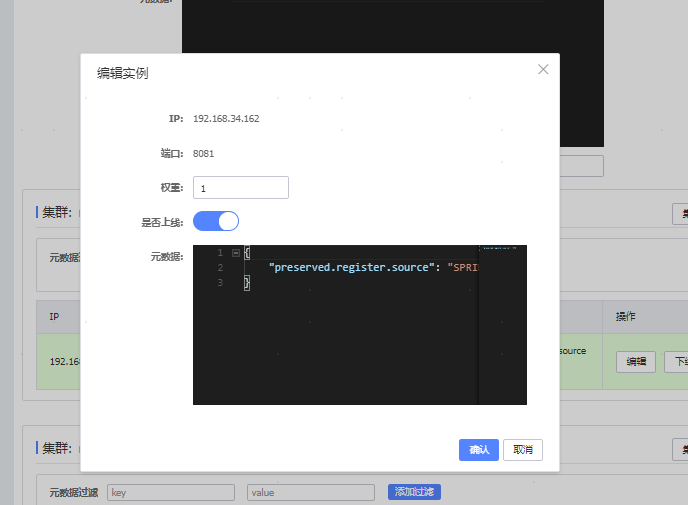Click line number 1 in the metadata editor
This screenshot has width=688, height=505.
click(x=220, y=253)
